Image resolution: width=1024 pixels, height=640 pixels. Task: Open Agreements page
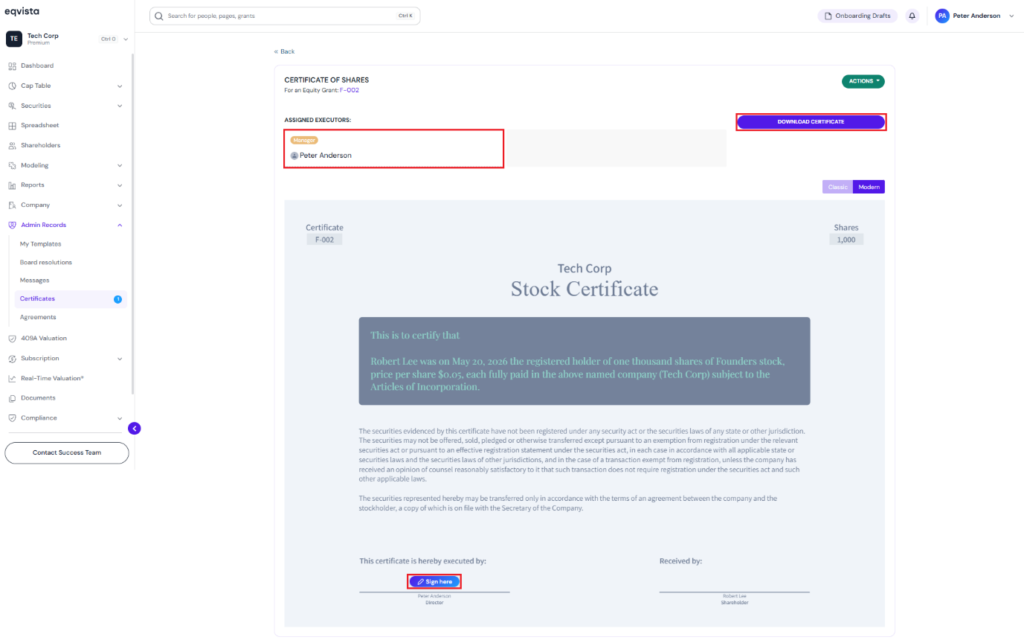38,317
